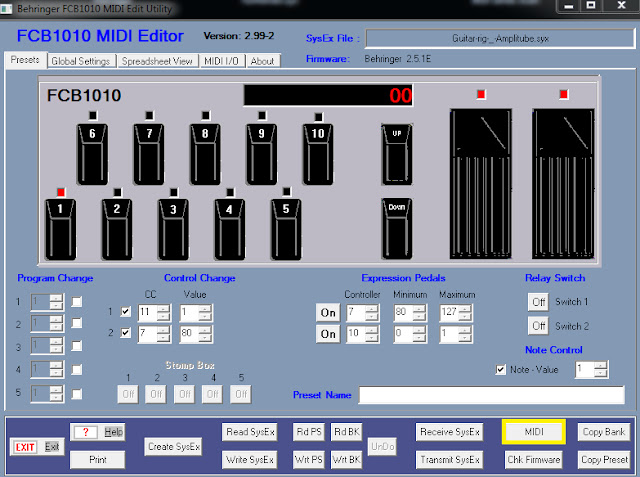Click the right expression pedal graphic

(563, 184)
